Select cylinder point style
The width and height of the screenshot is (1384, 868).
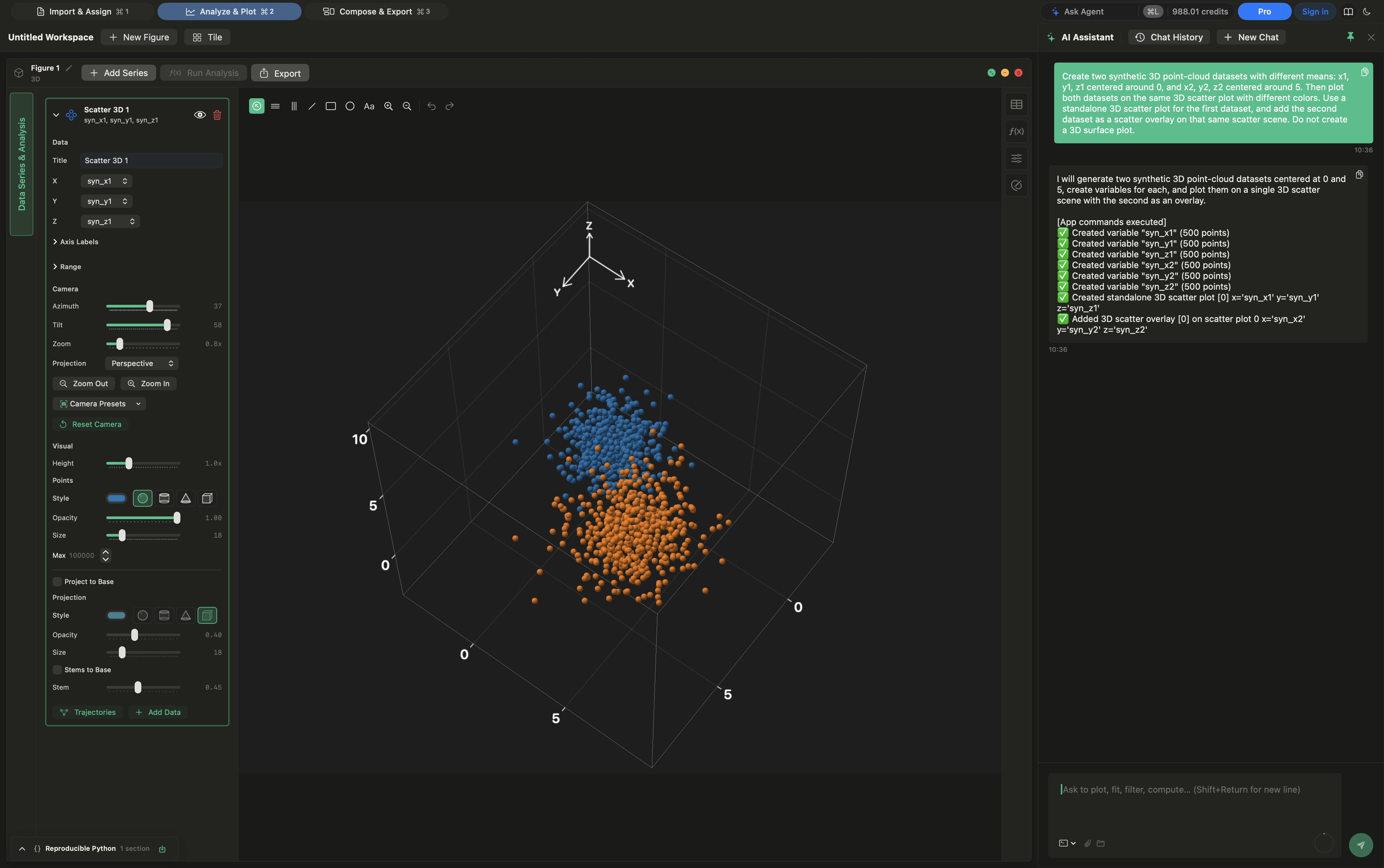pos(164,498)
